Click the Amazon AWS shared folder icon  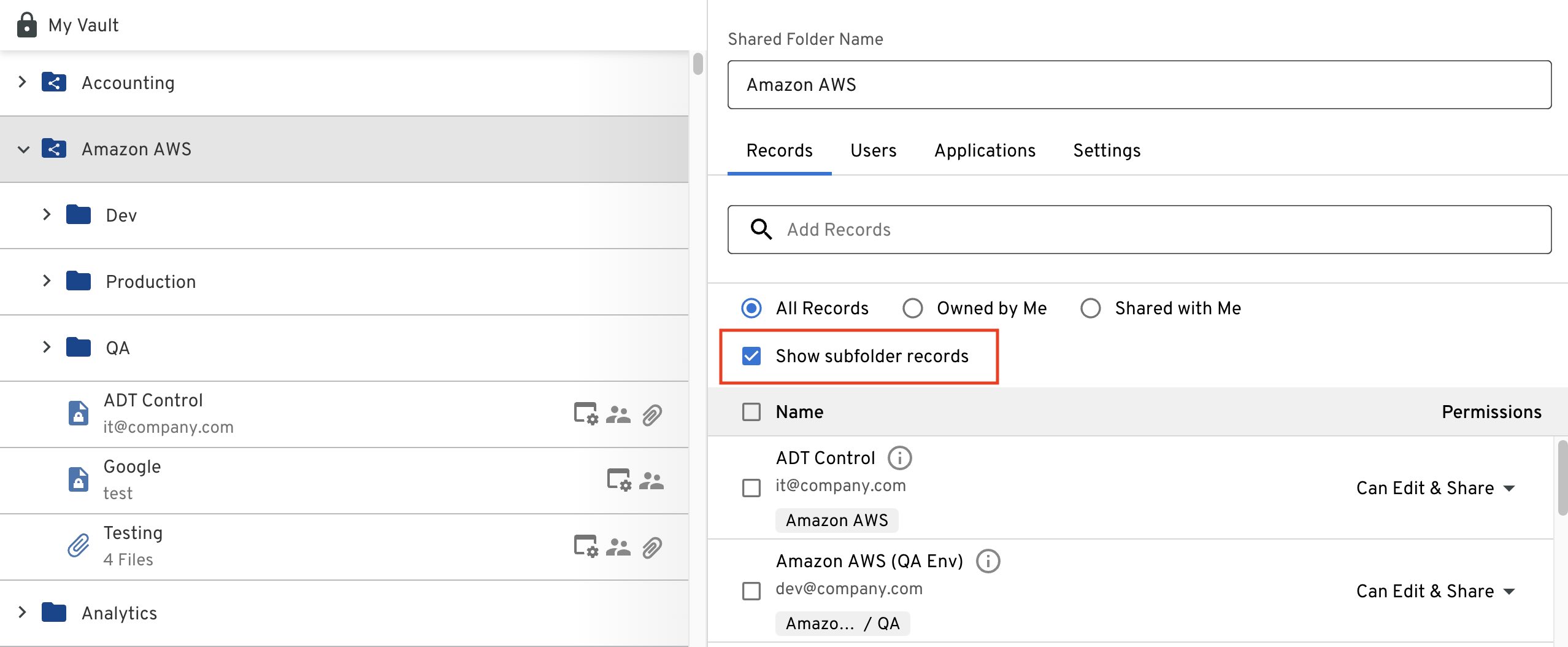tap(54, 149)
